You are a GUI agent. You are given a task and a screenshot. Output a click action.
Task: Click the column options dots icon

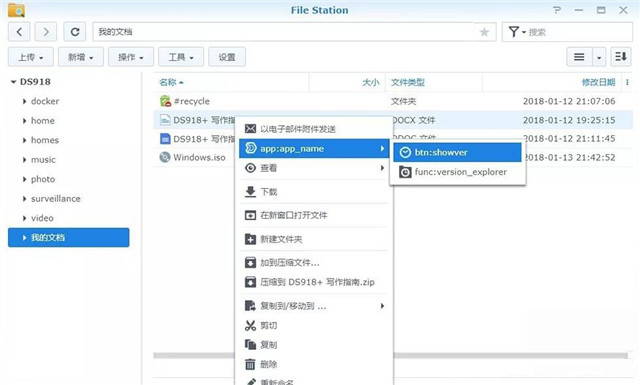tap(627, 82)
